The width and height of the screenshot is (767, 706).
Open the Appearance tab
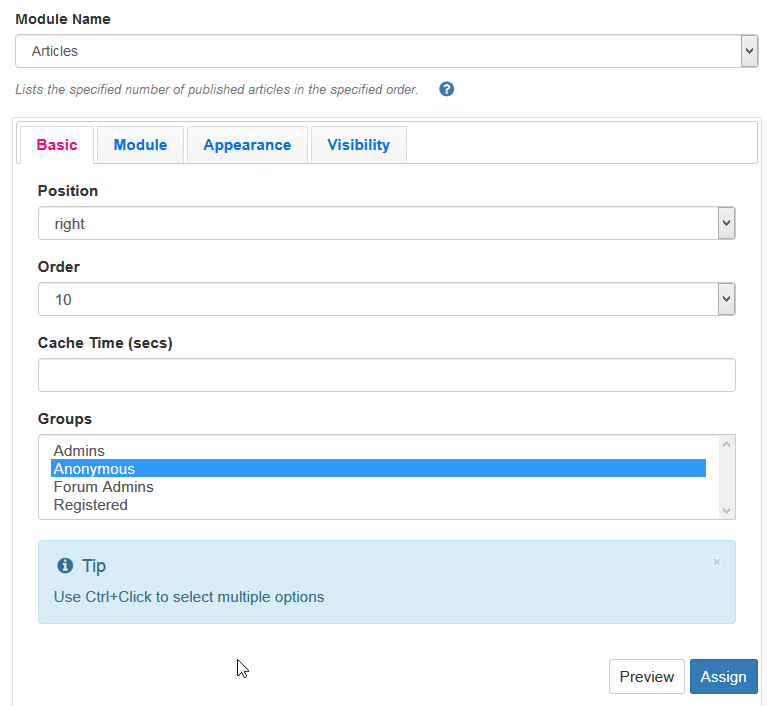[247, 145]
